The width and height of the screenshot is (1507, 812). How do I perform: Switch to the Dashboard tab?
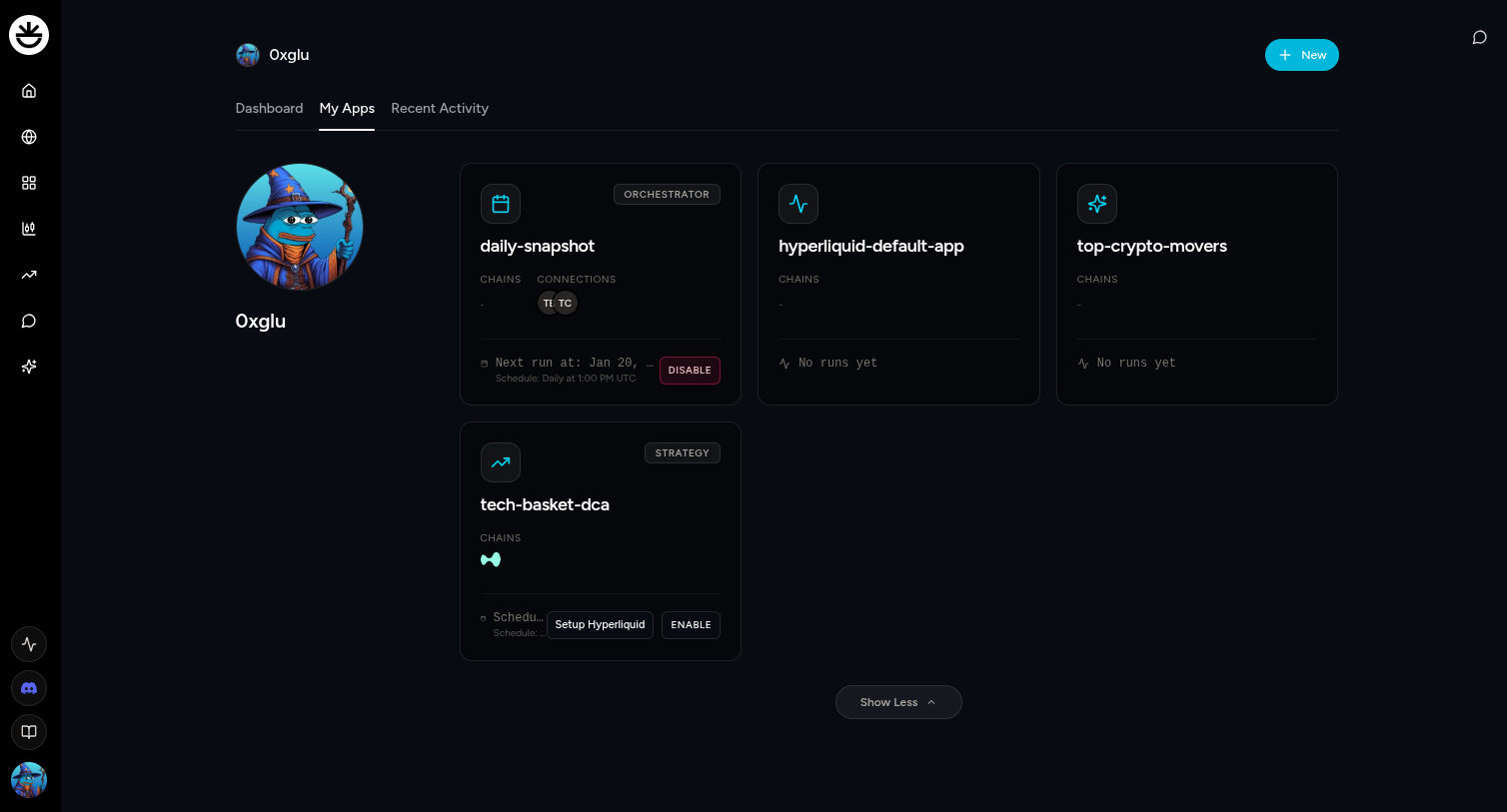(269, 108)
